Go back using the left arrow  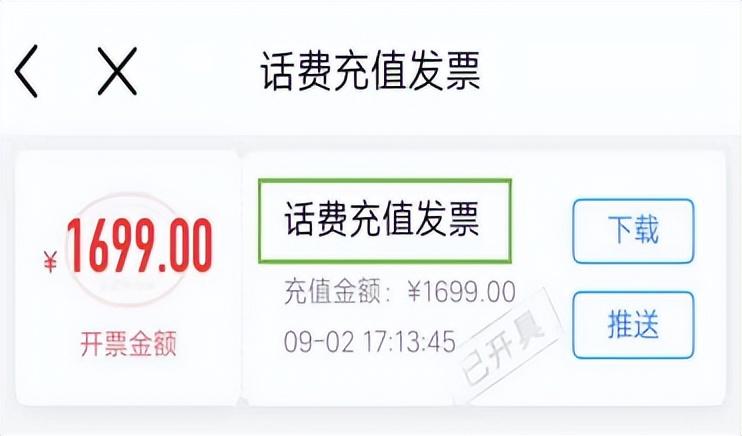coord(27,73)
